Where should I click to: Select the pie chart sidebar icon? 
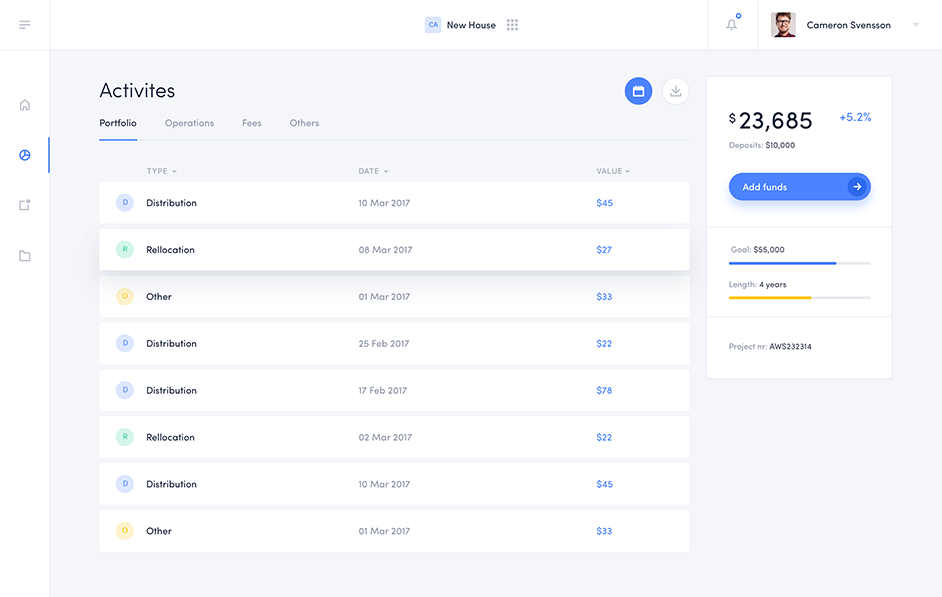point(25,155)
